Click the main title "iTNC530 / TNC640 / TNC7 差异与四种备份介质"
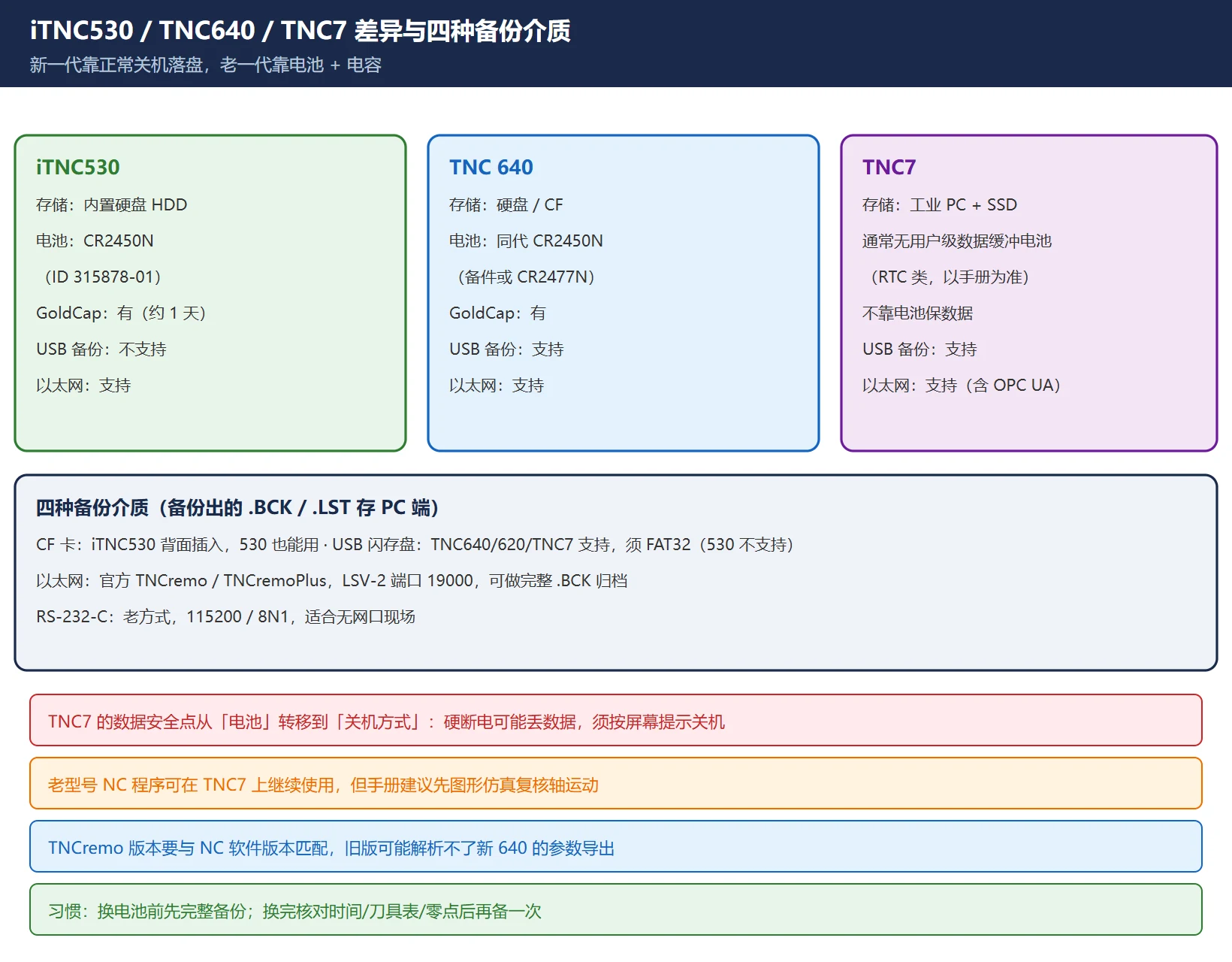This screenshot has height=962, width=1232. pos(300,31)
